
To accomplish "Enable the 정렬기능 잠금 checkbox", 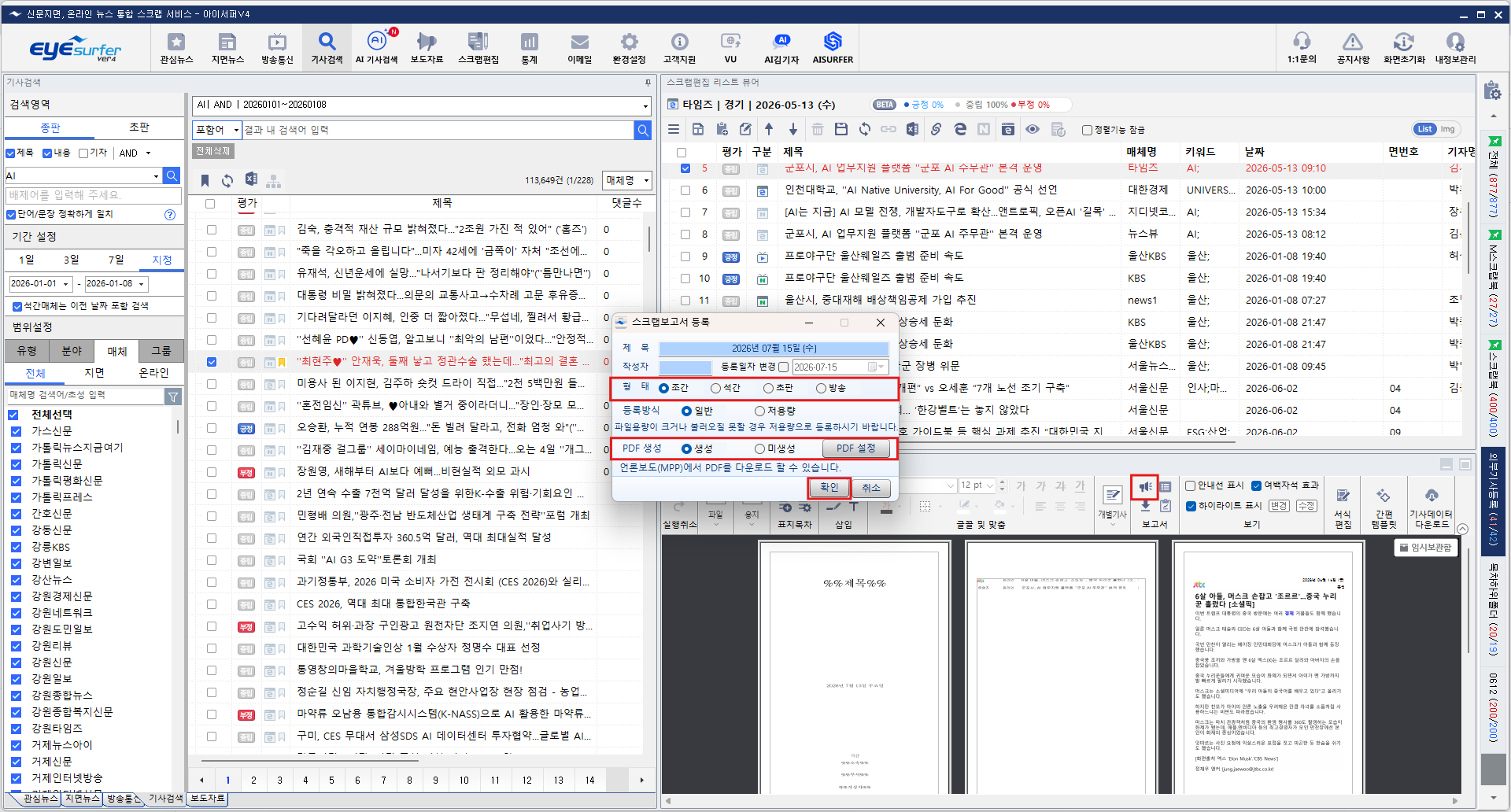I will [1087, 130].
